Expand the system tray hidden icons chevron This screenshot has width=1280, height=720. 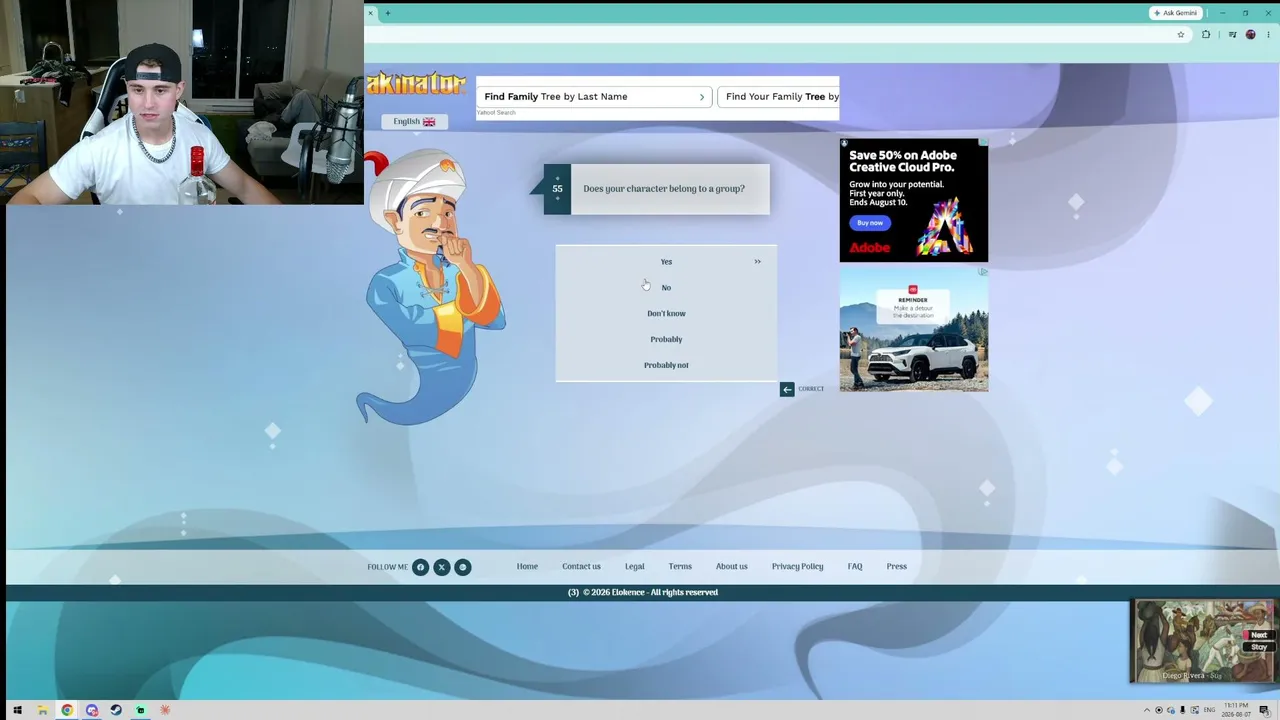tap(1147, 711)
